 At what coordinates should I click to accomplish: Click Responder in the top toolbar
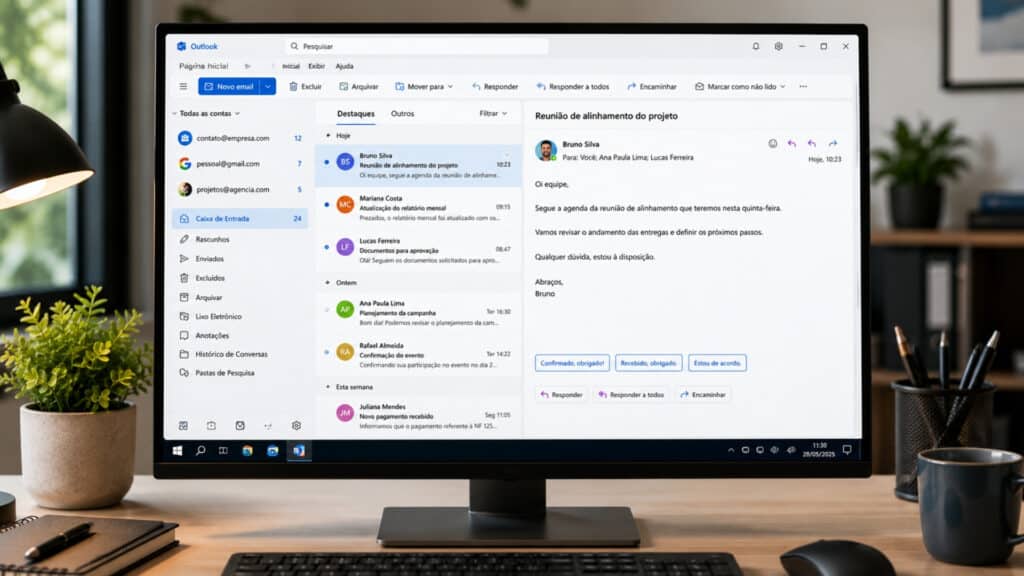pos(495,86)
